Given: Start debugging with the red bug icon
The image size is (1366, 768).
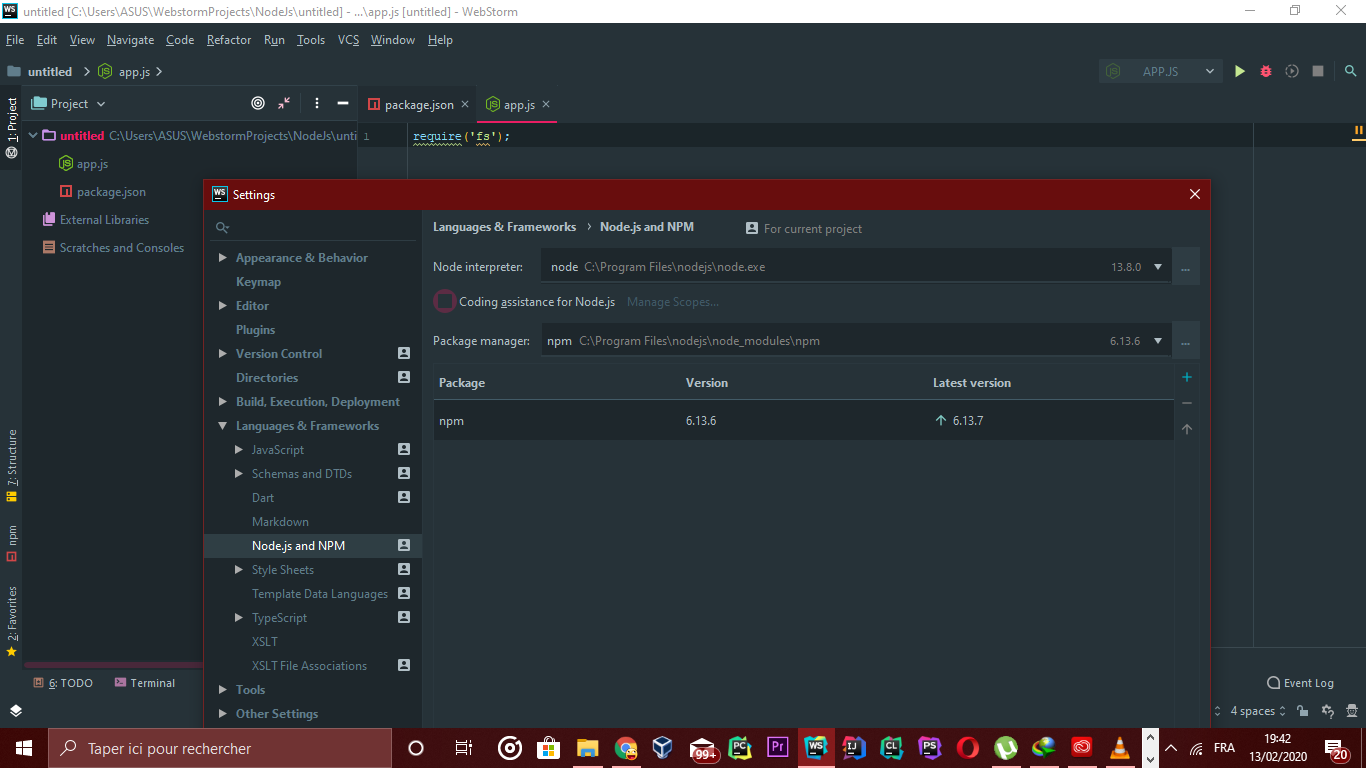Looking at the screenshot, I should click(x=1266, y=71).
